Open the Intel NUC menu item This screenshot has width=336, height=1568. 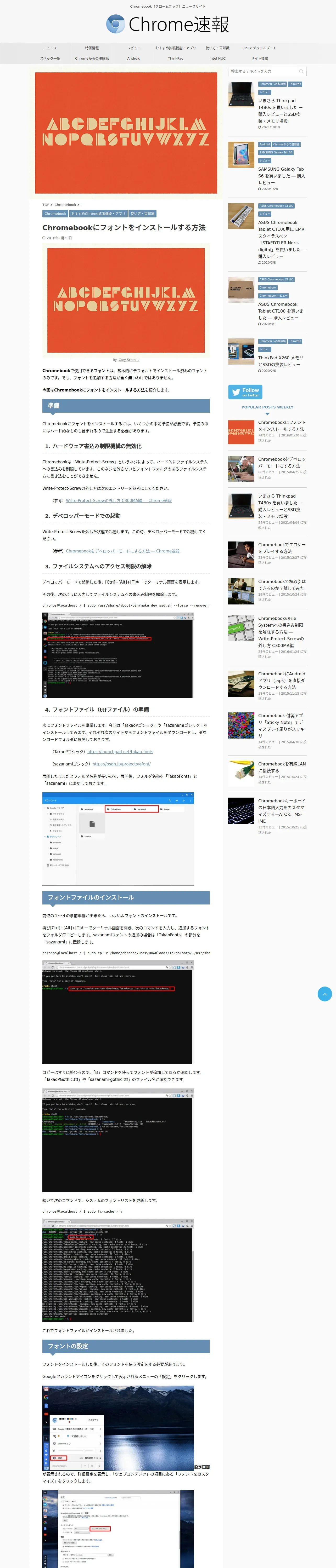click(218, 59)
